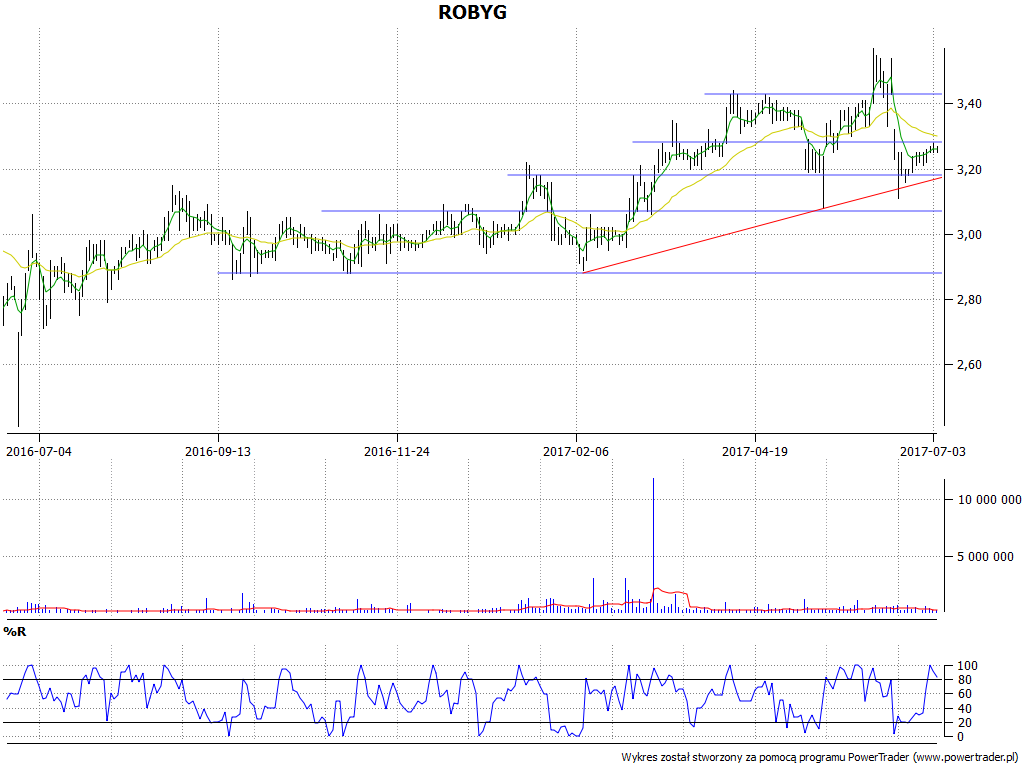The height and width of the screenshot is (768, 1024).
Task: Click the 20 level on %R axis
Action: click(963, 722)
